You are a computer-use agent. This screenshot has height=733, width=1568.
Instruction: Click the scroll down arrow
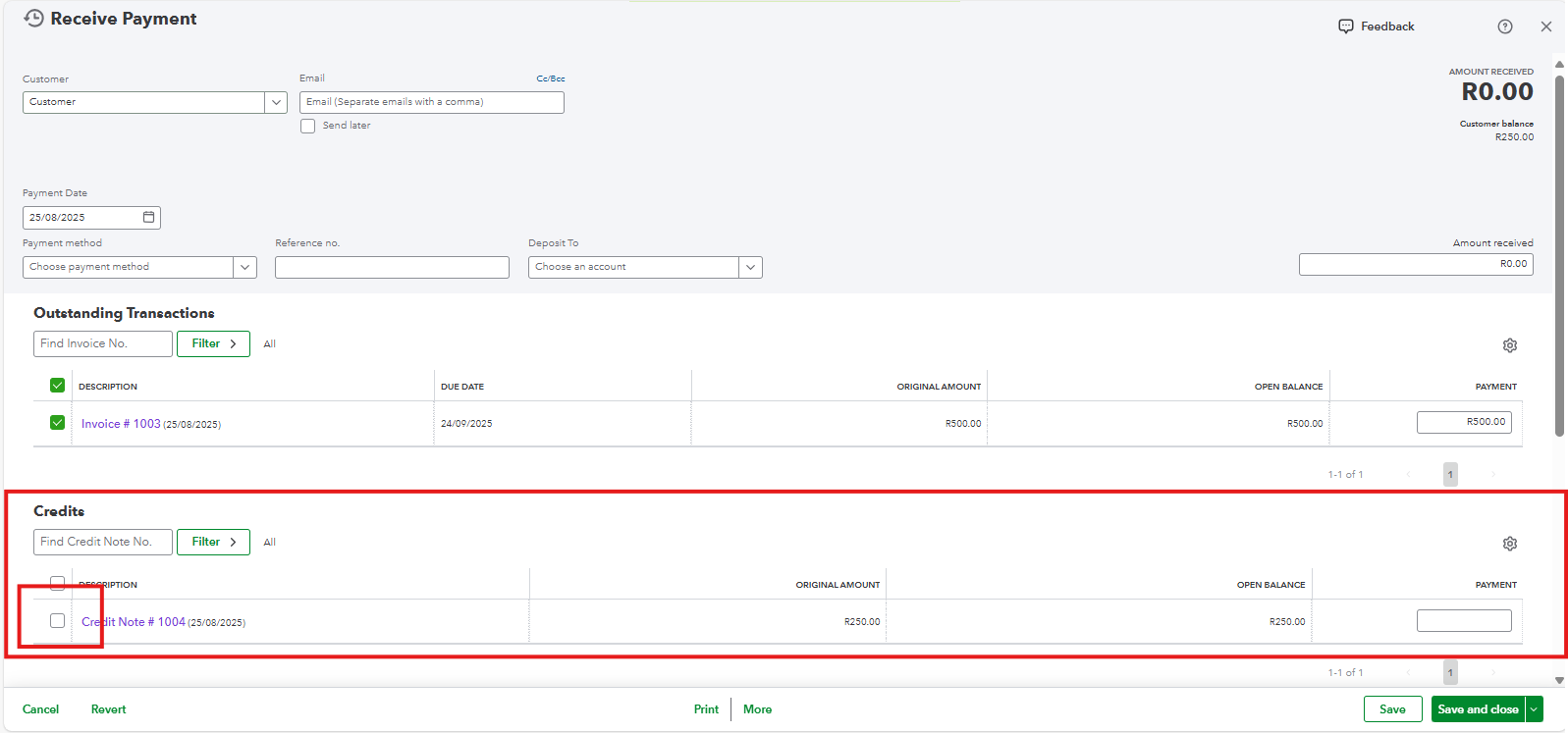[1559, 680]
